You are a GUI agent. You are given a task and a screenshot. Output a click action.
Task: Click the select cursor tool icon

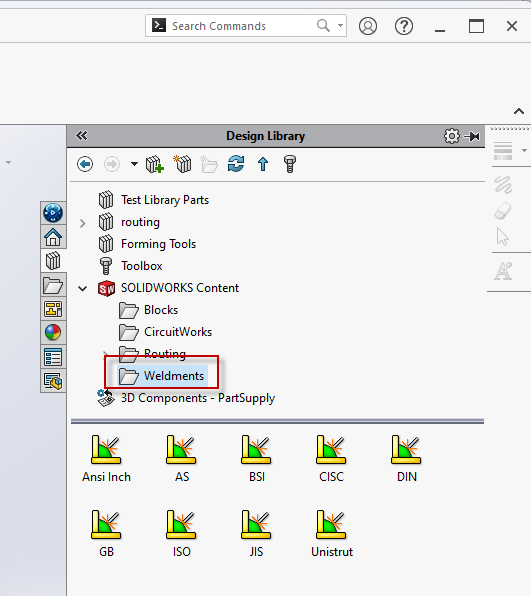[x=502, y=236]
